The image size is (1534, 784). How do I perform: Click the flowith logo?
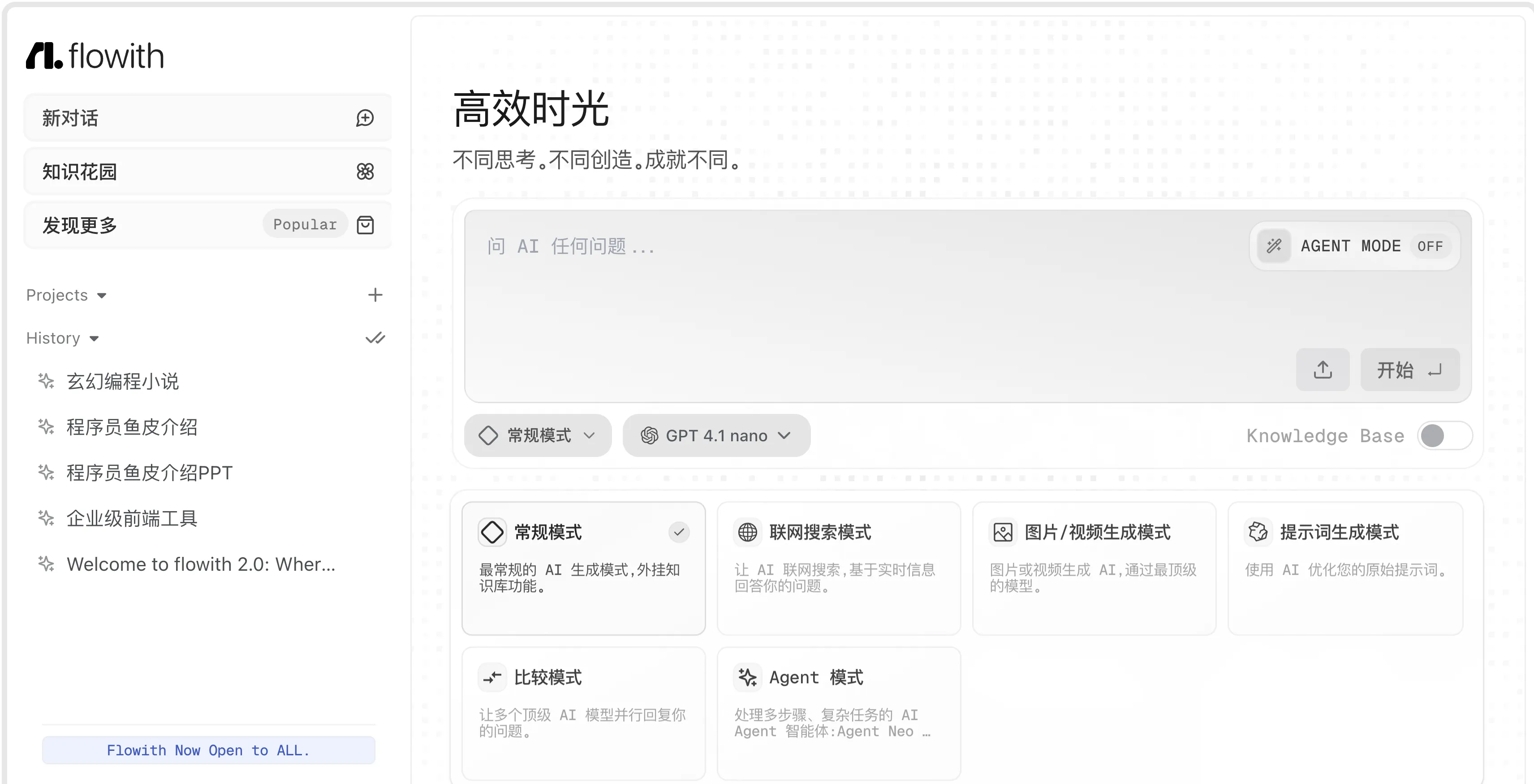(x=95, y=56)
